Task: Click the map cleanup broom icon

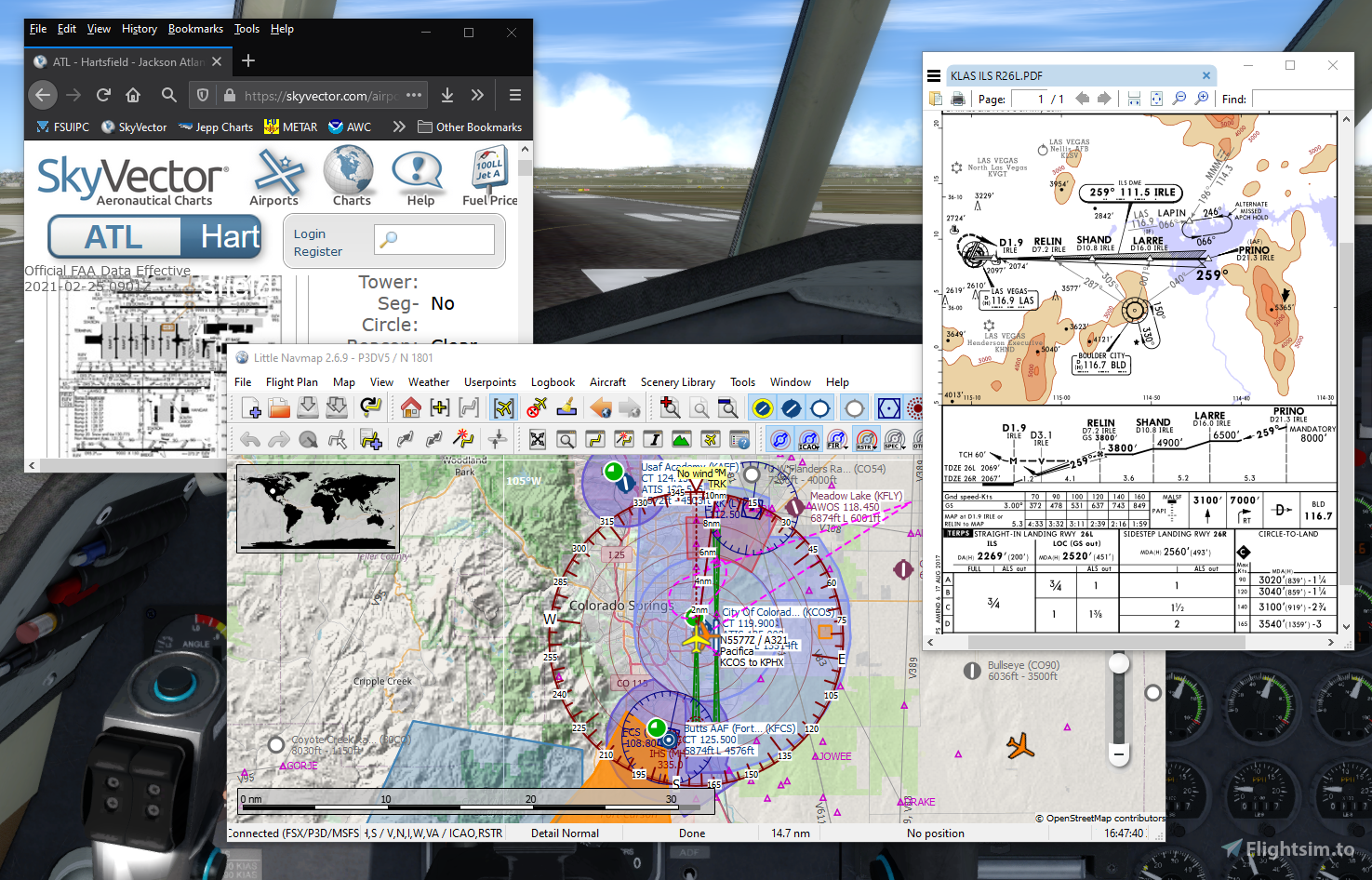Action: tap(566, 409)
